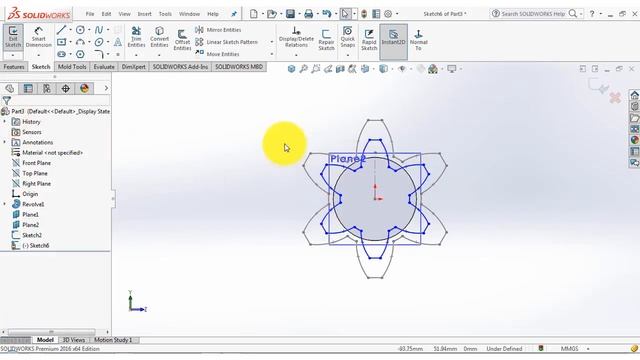Viewport: 640px width, 360px height.
Task: Open the Insert menu
Action: point(144,14)
